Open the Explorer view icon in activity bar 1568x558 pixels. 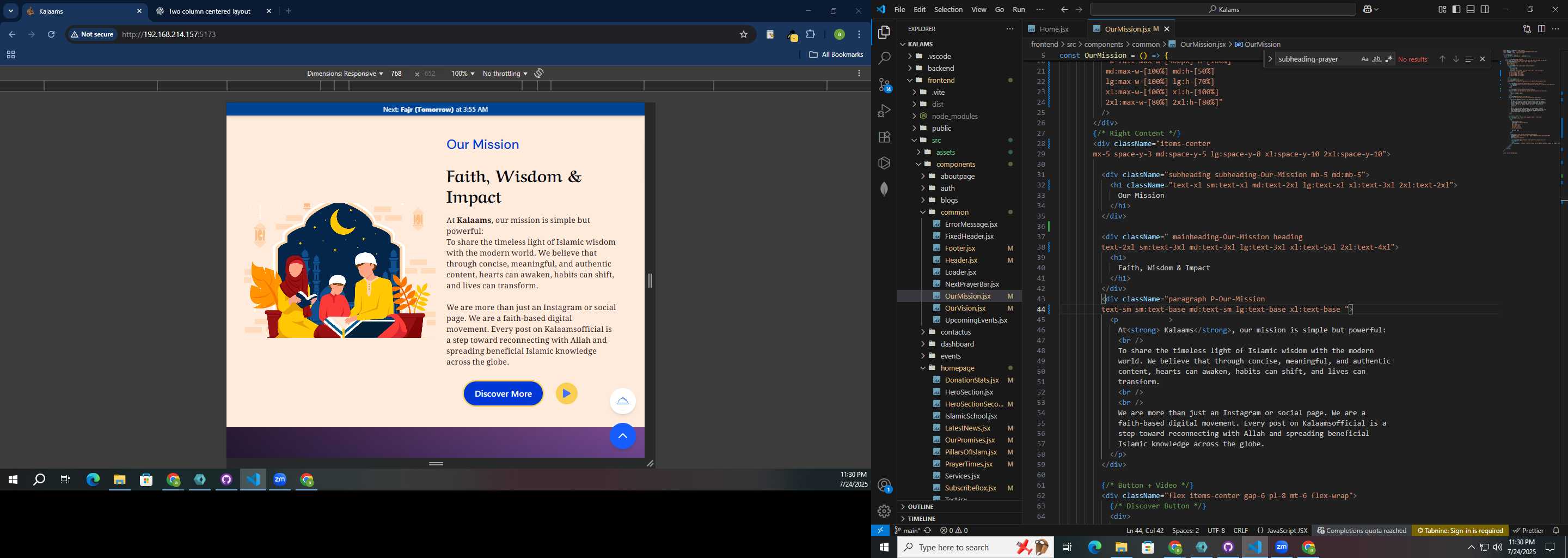pos(884,32)
